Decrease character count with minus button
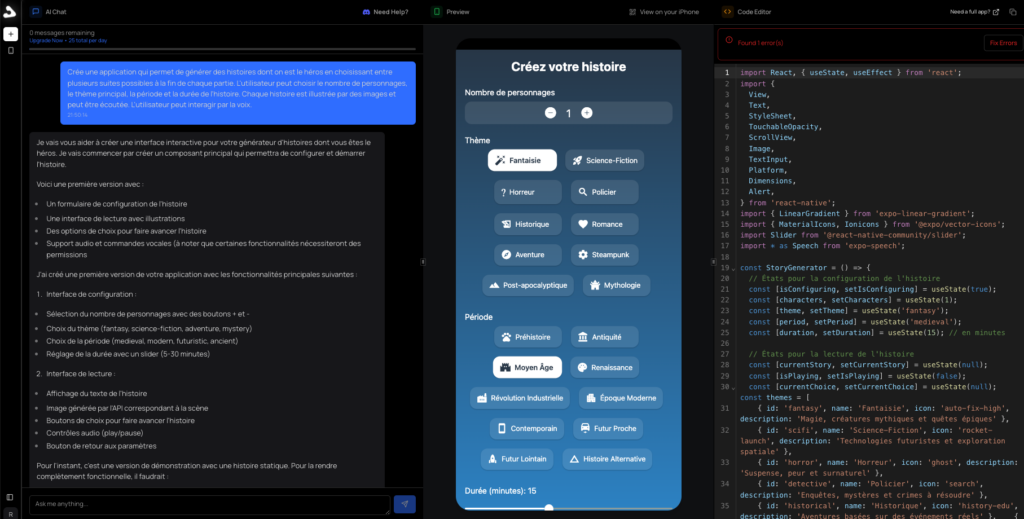The width and height of the screenshot is (1024, 519). [x=550, y=113]
